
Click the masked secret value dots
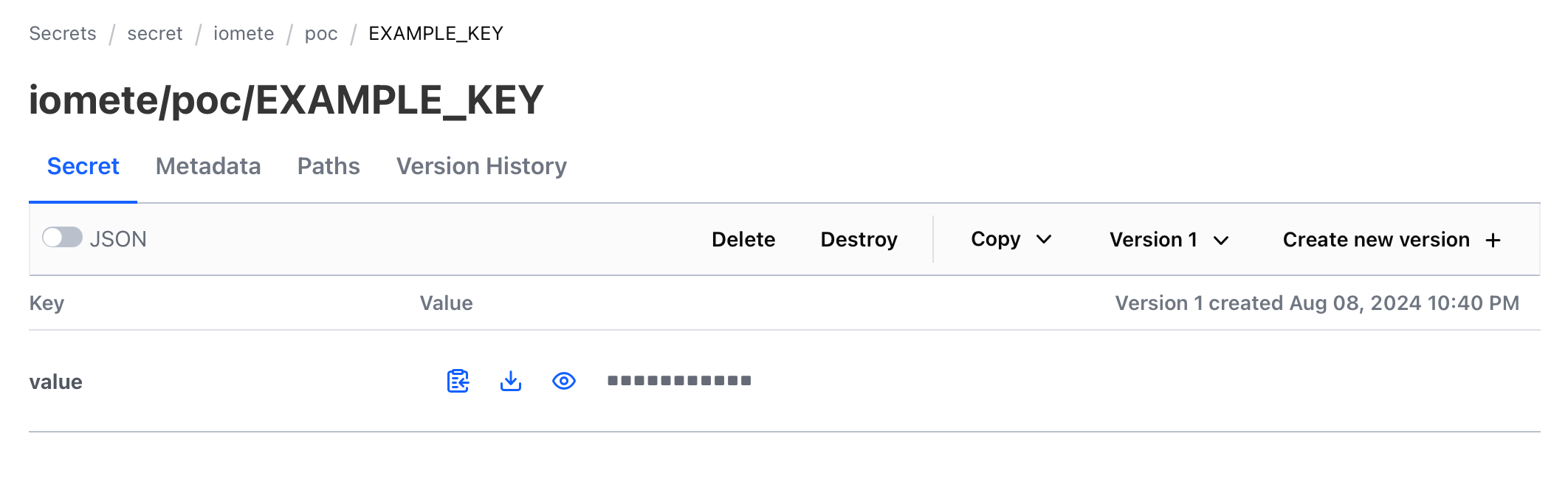(679, 381)
